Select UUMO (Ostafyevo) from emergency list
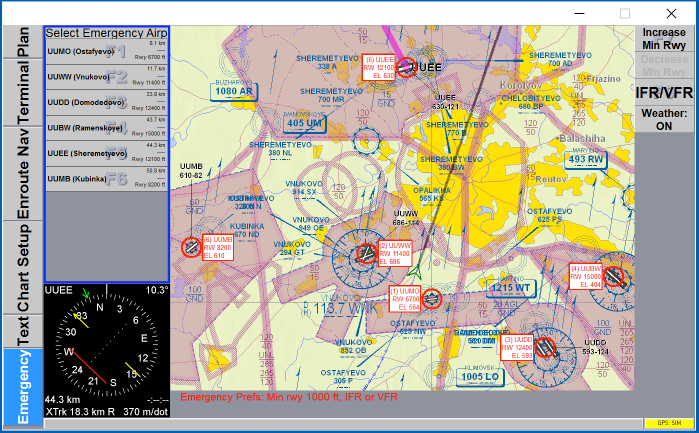 pyautogui.click(x=106, y=51)
